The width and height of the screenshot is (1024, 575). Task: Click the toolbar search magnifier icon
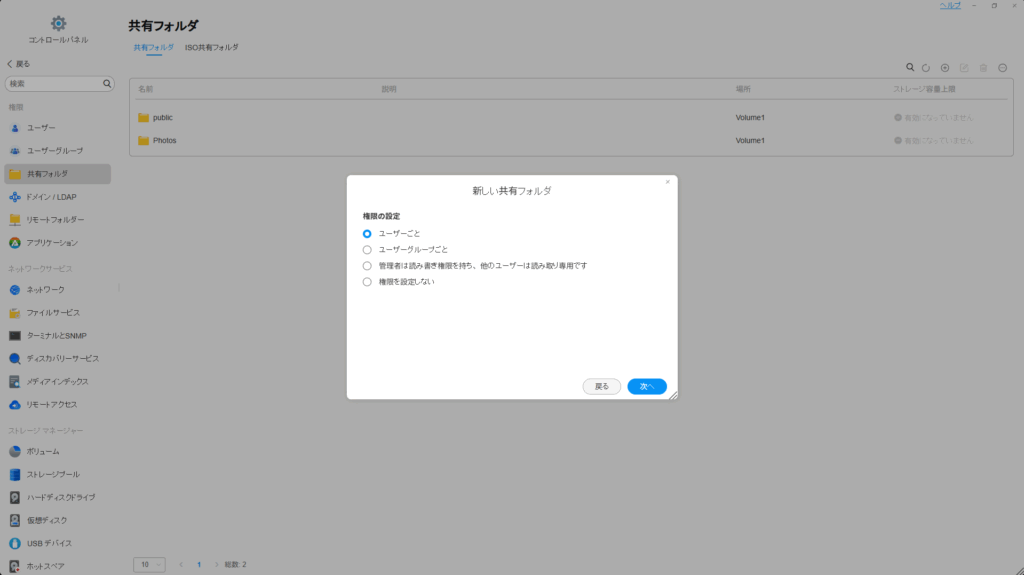point(910,67)
